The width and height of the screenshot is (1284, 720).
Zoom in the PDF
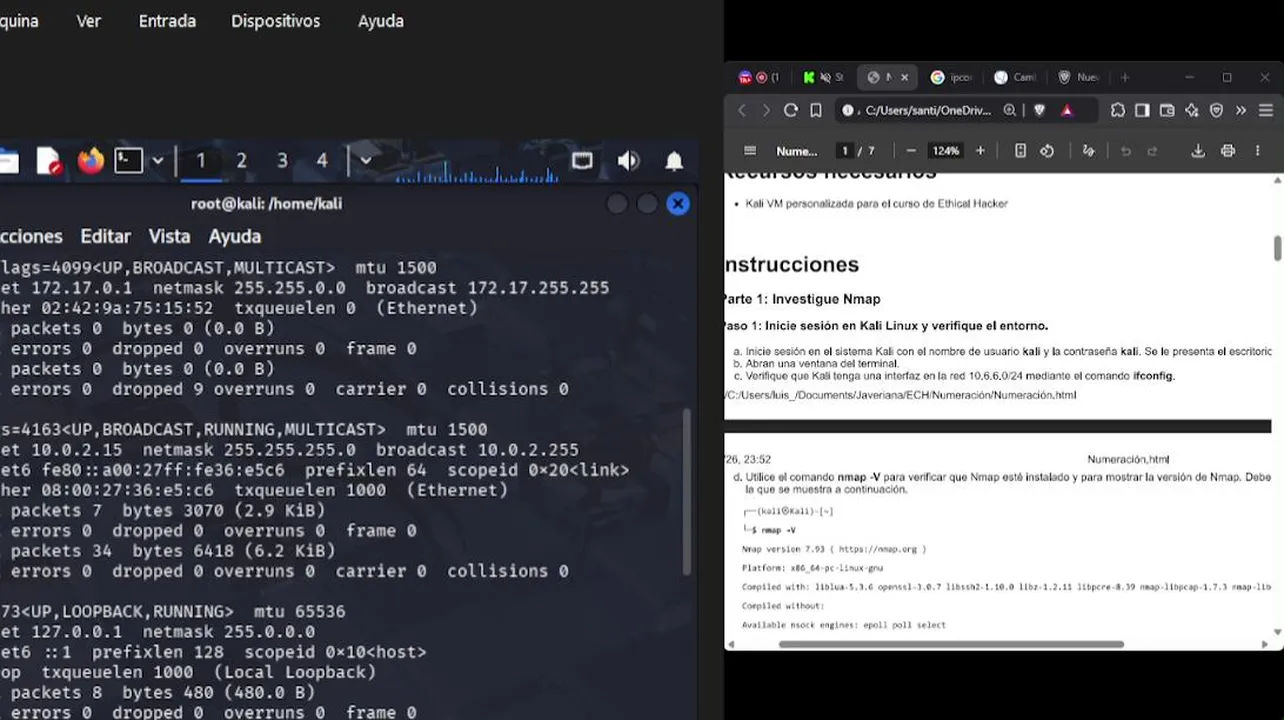point(980,151)
